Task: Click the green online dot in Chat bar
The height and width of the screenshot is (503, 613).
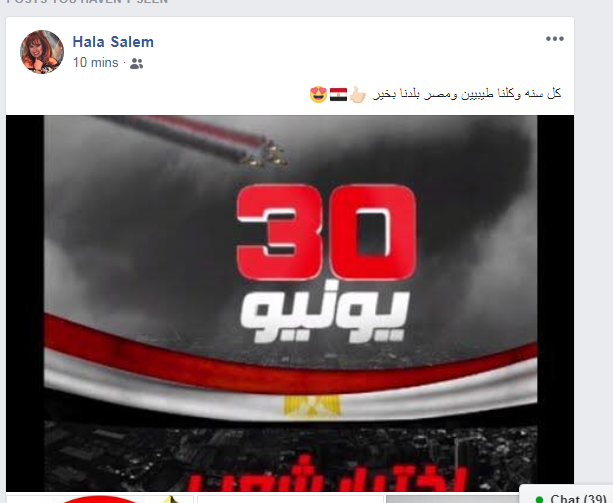Action: pyautogui.click(x=540, y=499)
